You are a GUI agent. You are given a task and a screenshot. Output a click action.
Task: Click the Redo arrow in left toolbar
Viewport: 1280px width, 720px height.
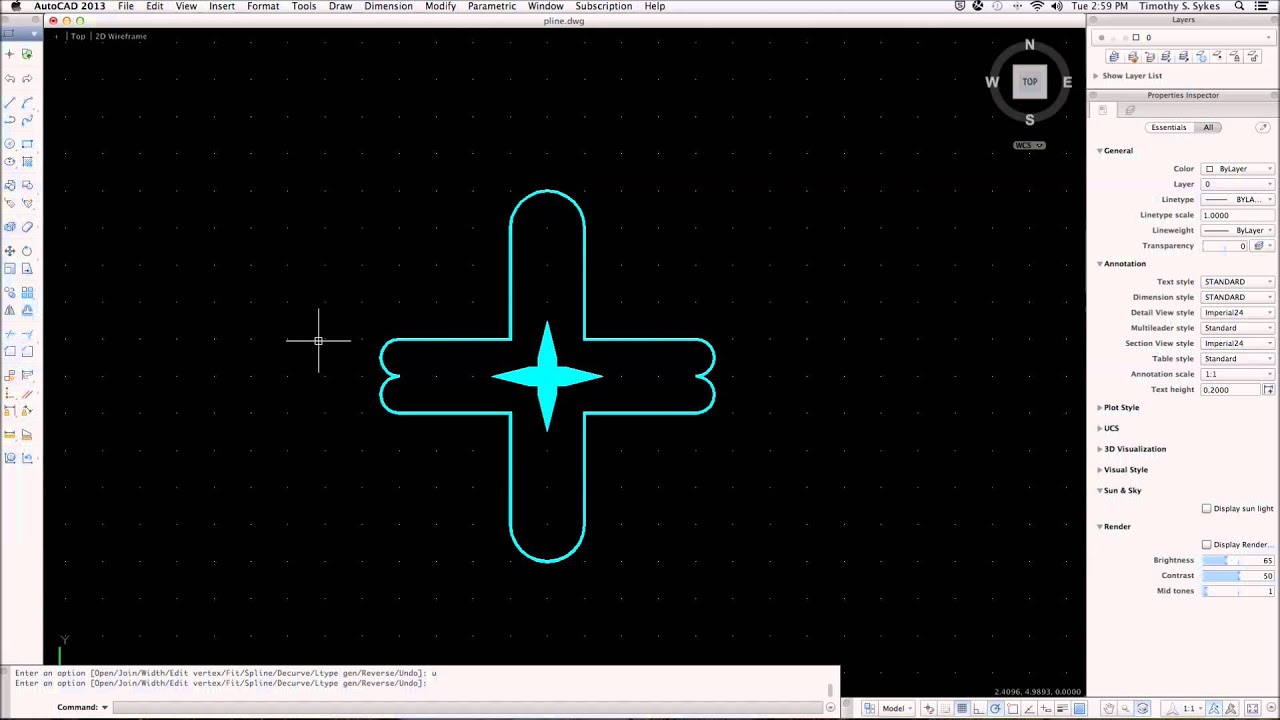point(27,79)
